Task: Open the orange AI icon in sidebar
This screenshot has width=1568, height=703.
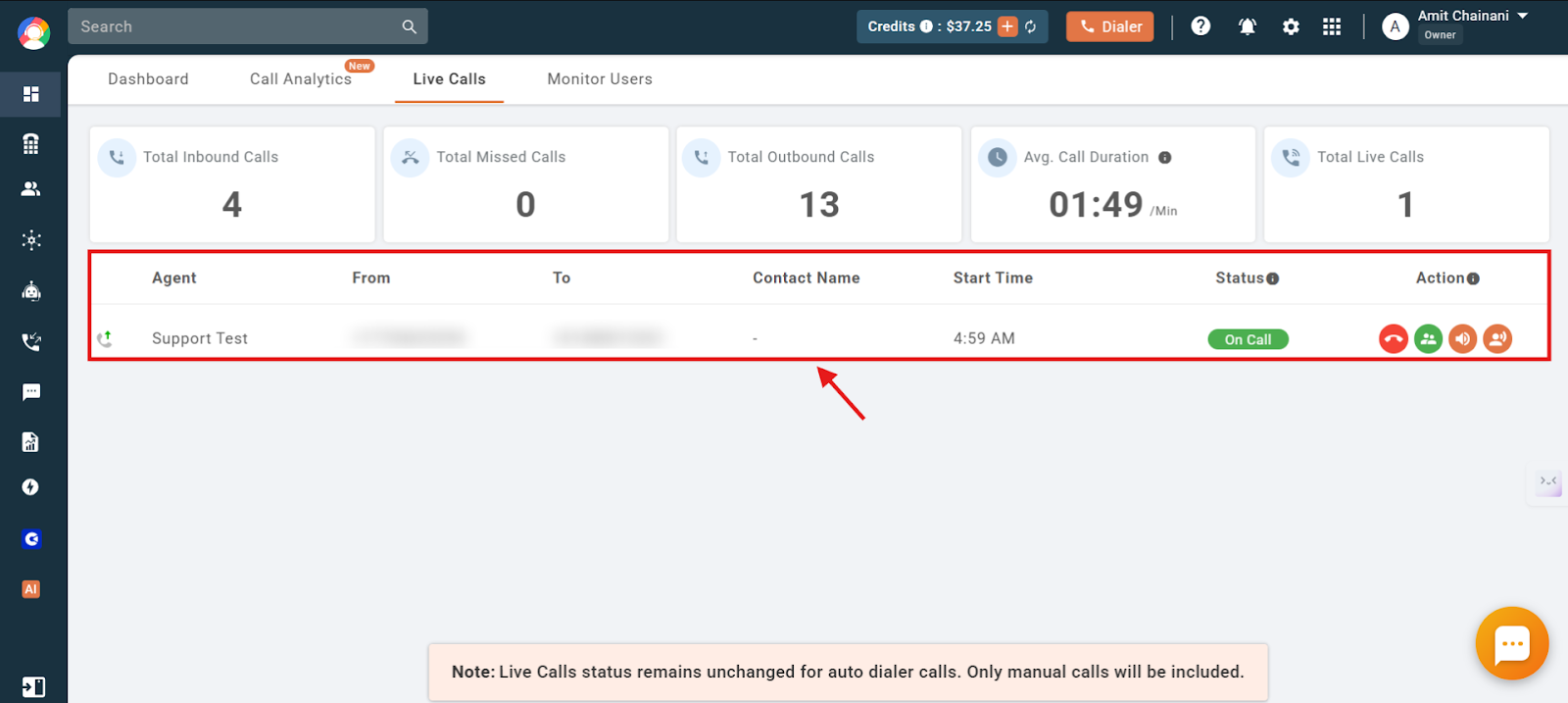Action: pyautogui.click(x=31, y=589)
